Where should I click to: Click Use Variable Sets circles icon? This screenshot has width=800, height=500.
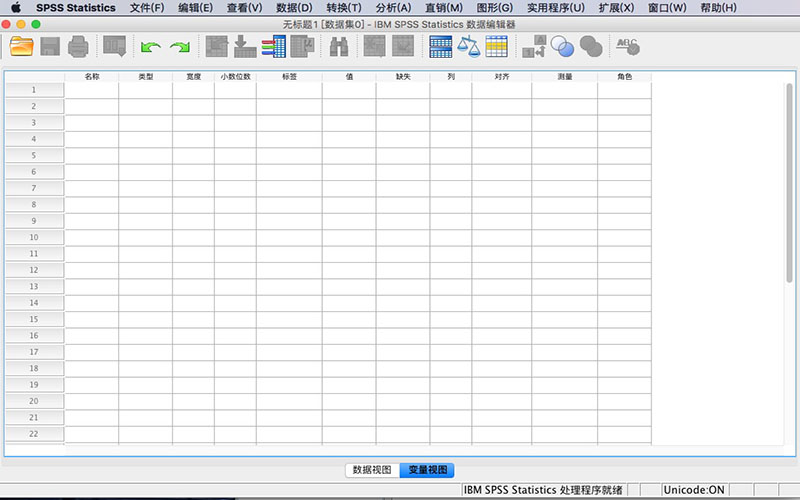[x=562, y=46]
